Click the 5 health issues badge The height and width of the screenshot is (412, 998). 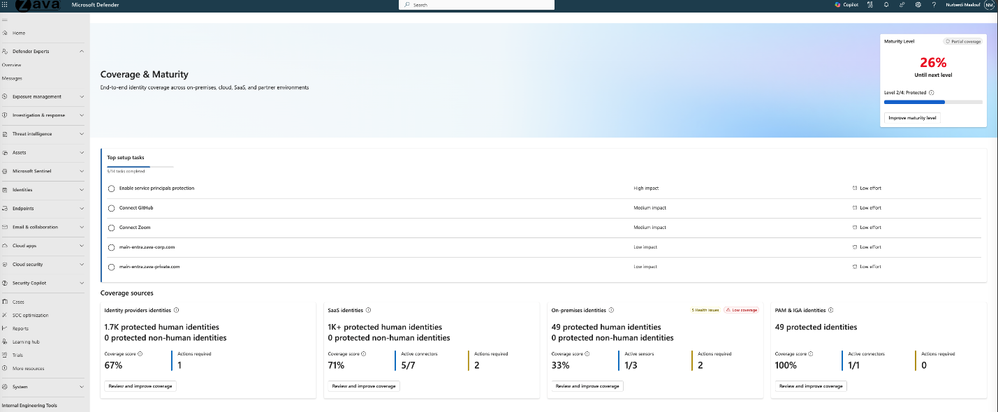(x=705, y=310)
